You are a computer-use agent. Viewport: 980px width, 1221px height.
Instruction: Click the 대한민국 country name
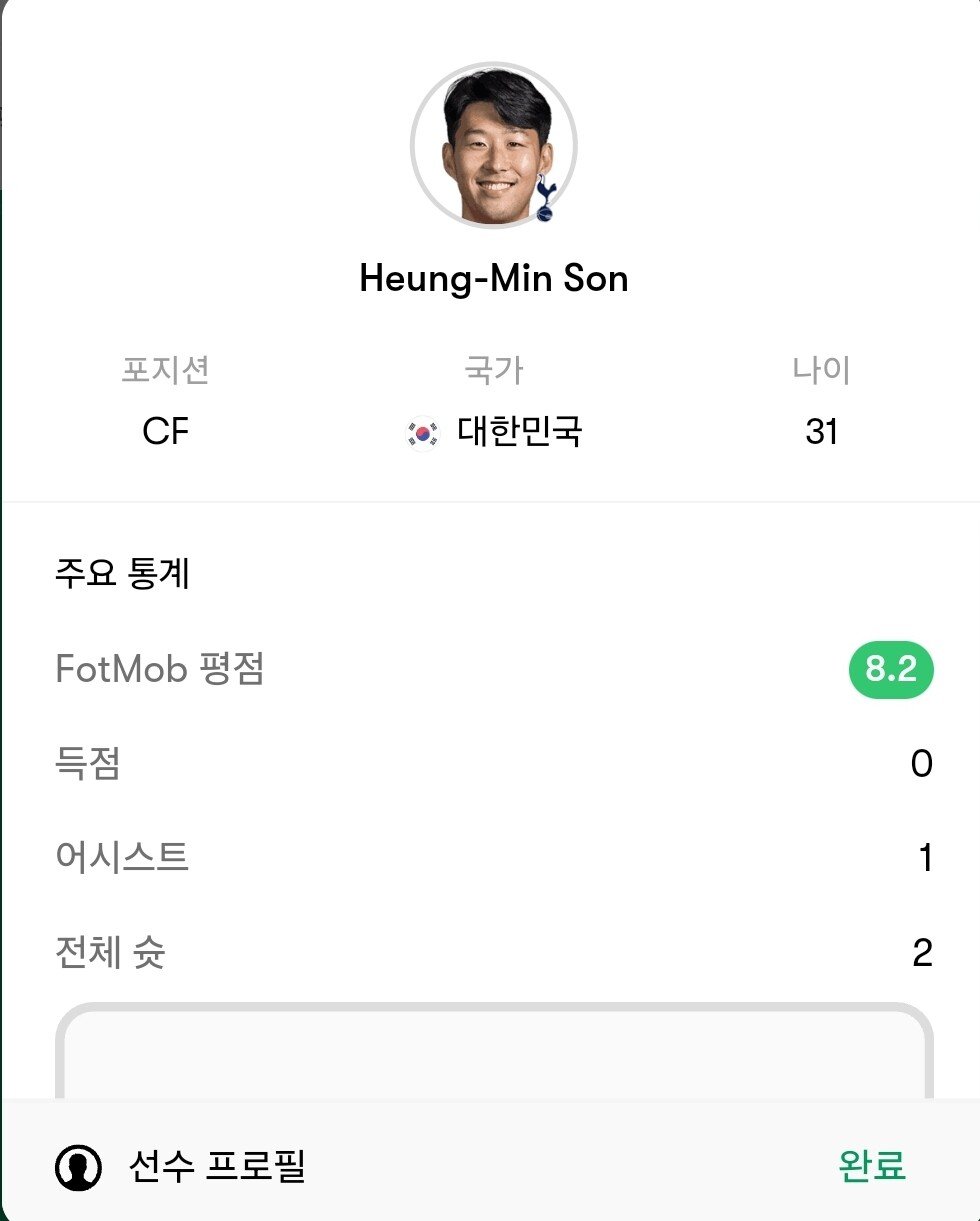pos(520,432)
